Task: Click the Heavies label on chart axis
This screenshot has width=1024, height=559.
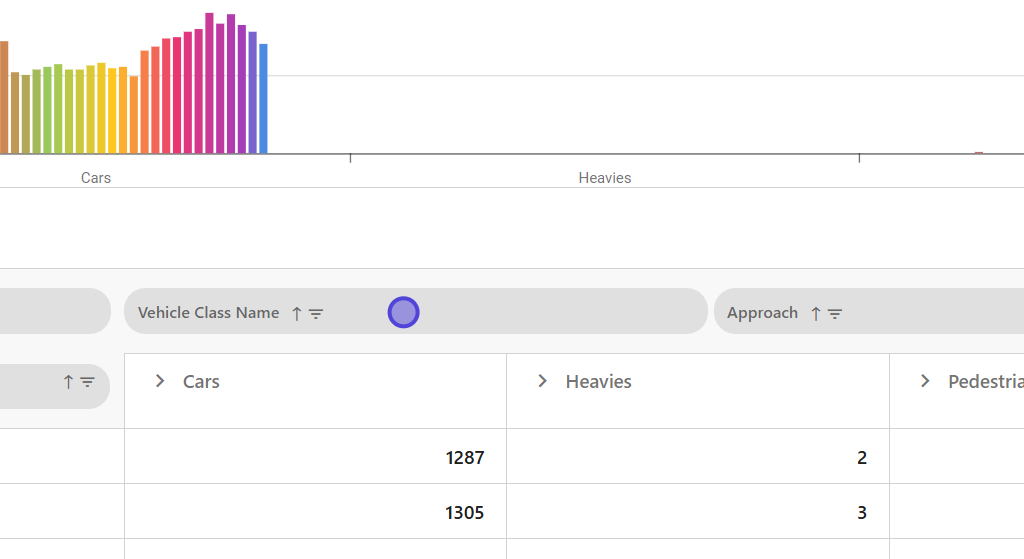Action: [x=604, y=178]
